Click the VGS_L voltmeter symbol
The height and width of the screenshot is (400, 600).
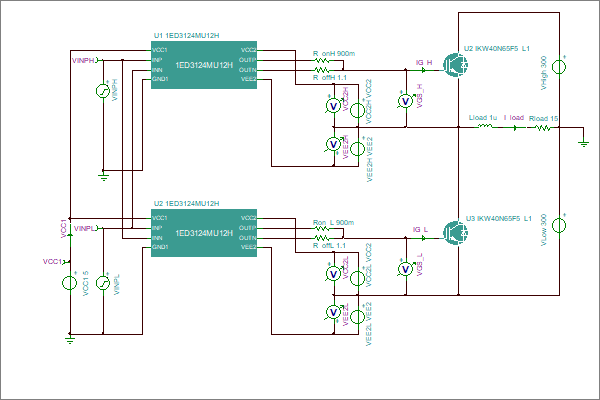tap(406, 269)
